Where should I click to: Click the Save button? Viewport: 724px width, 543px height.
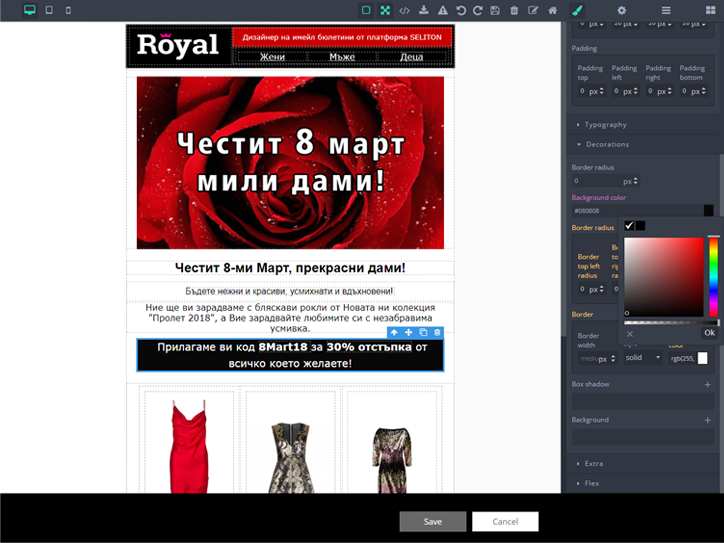pos(433,521)
